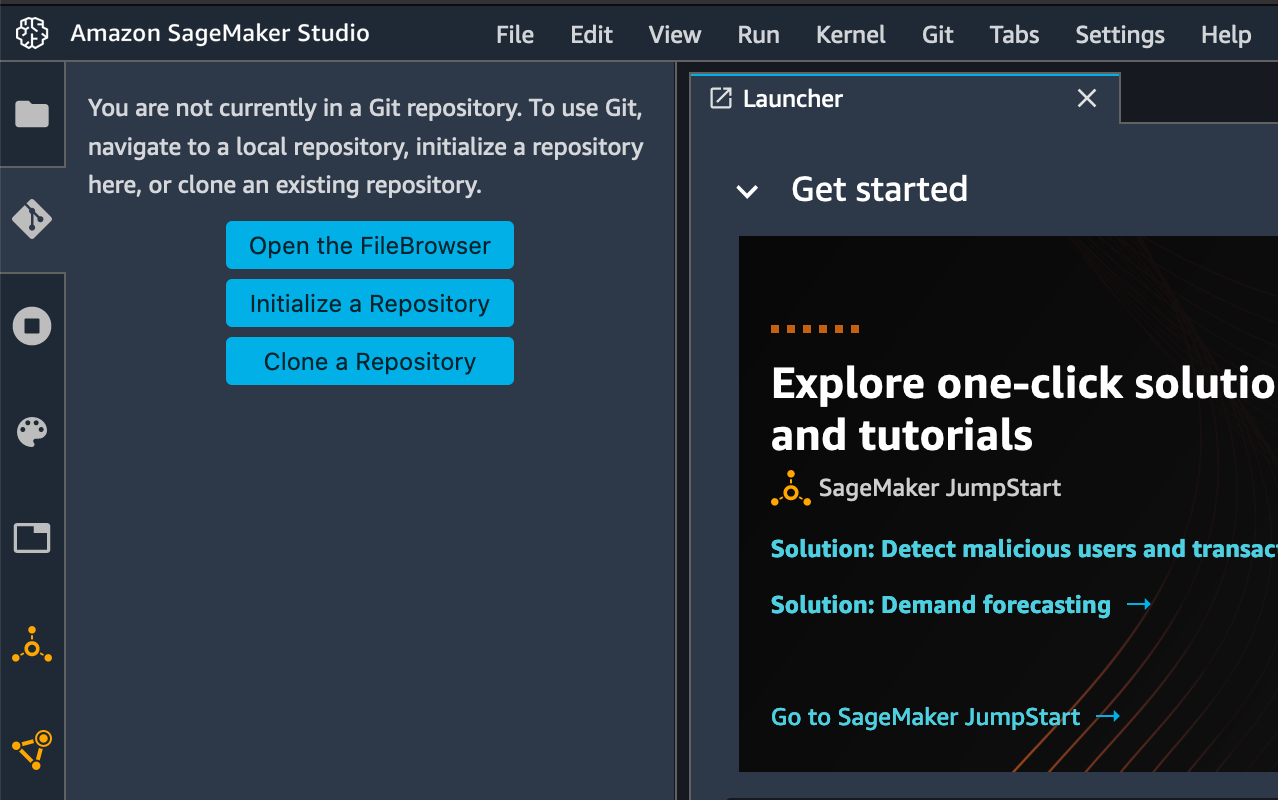Open the Git menu
This screenshot has width=1278, height=800.
pyautogui.click(x=938, y=35)
